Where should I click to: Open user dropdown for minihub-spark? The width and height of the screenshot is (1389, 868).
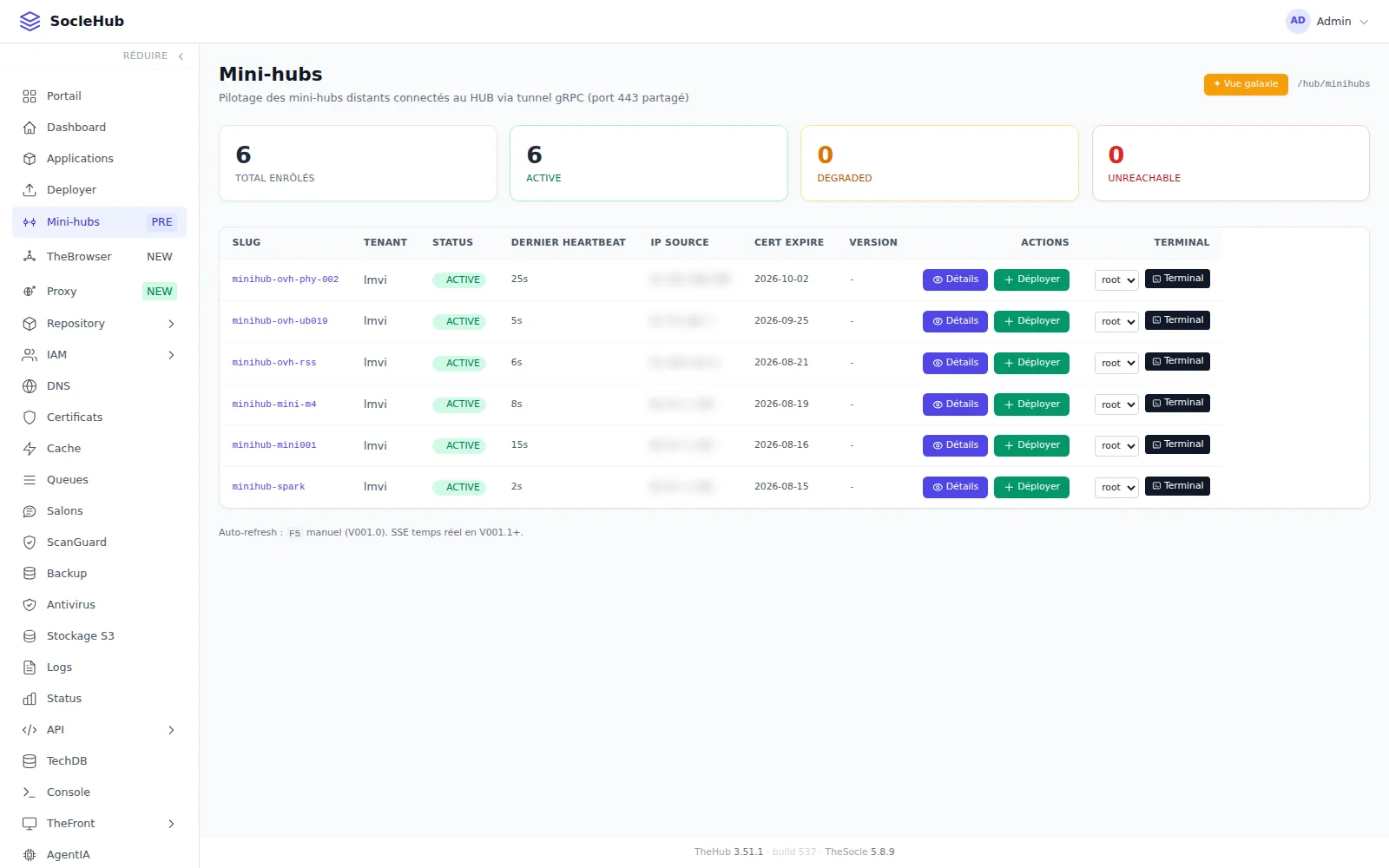click(x=1116, y=488)
